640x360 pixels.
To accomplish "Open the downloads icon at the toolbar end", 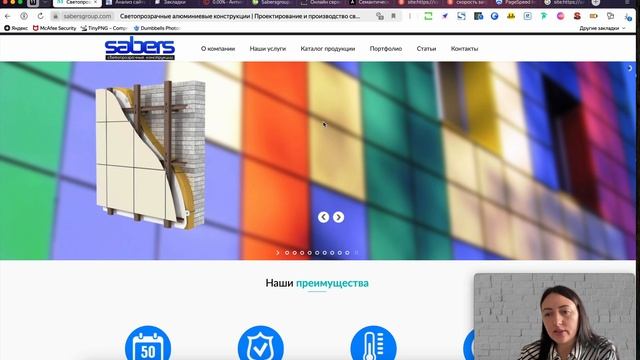I will tap(628, 17).
